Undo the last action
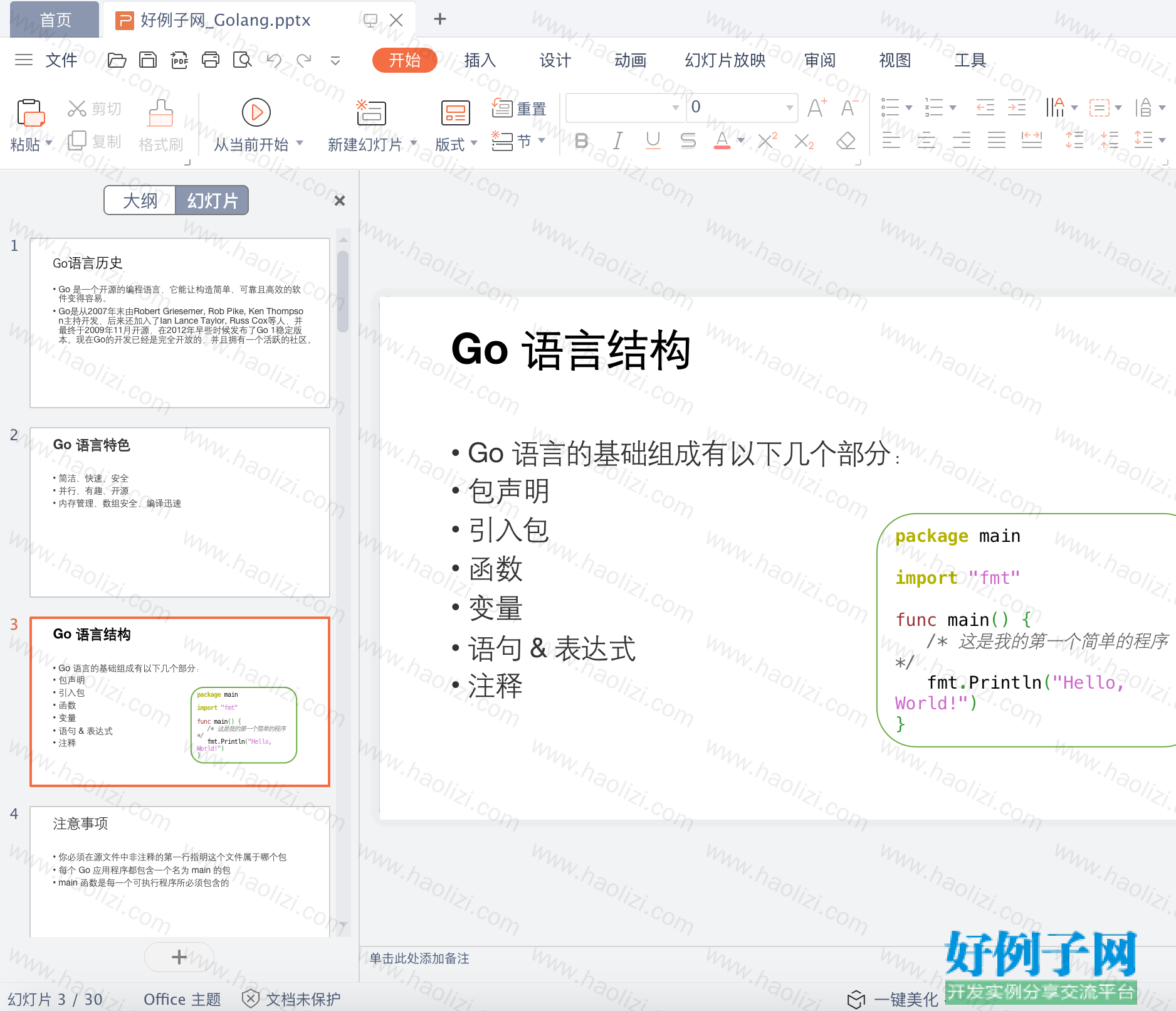The width and height of the screenshot is (1176, 1011). tap(274, 60)
